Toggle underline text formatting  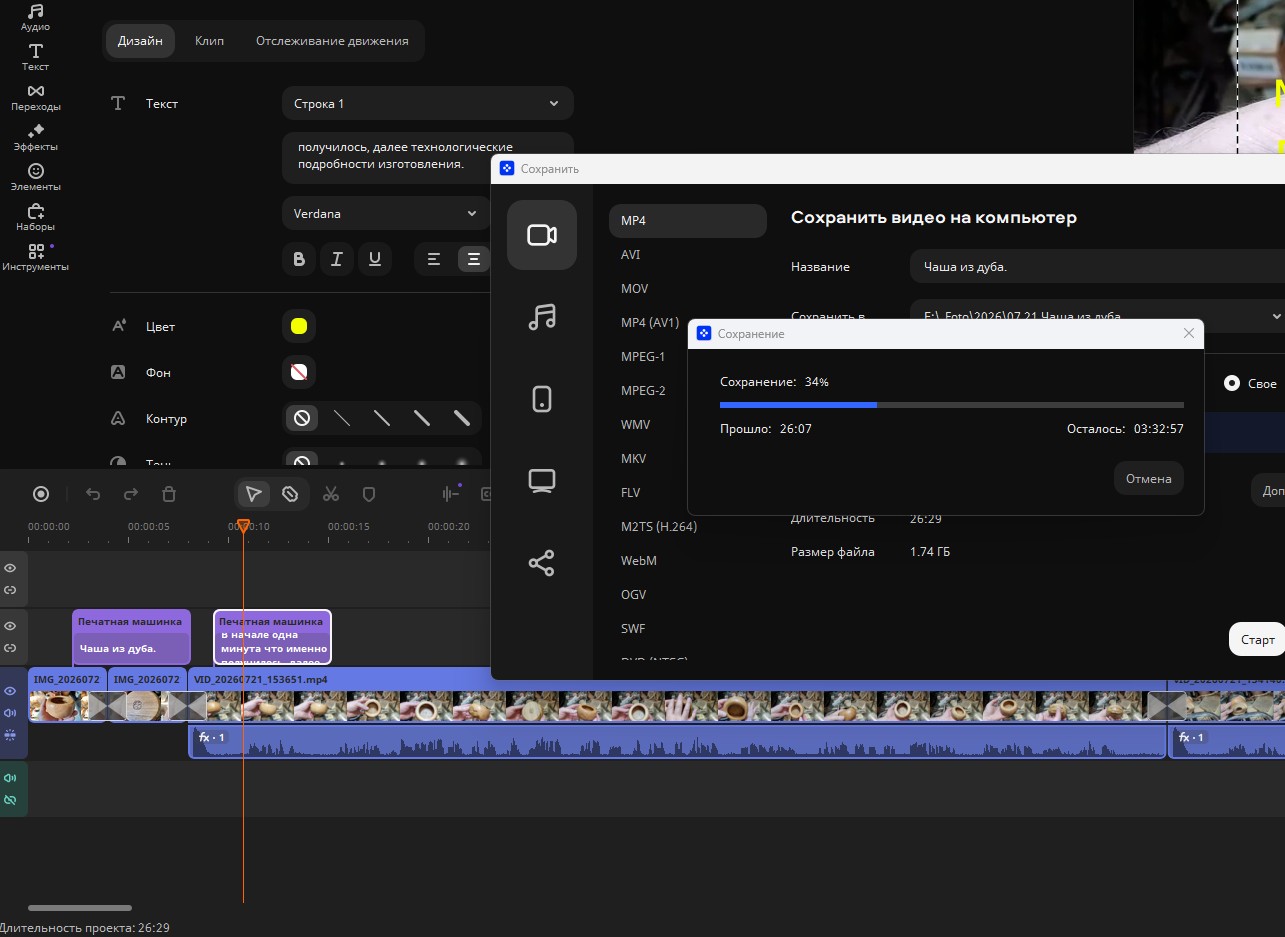point(375,259)
